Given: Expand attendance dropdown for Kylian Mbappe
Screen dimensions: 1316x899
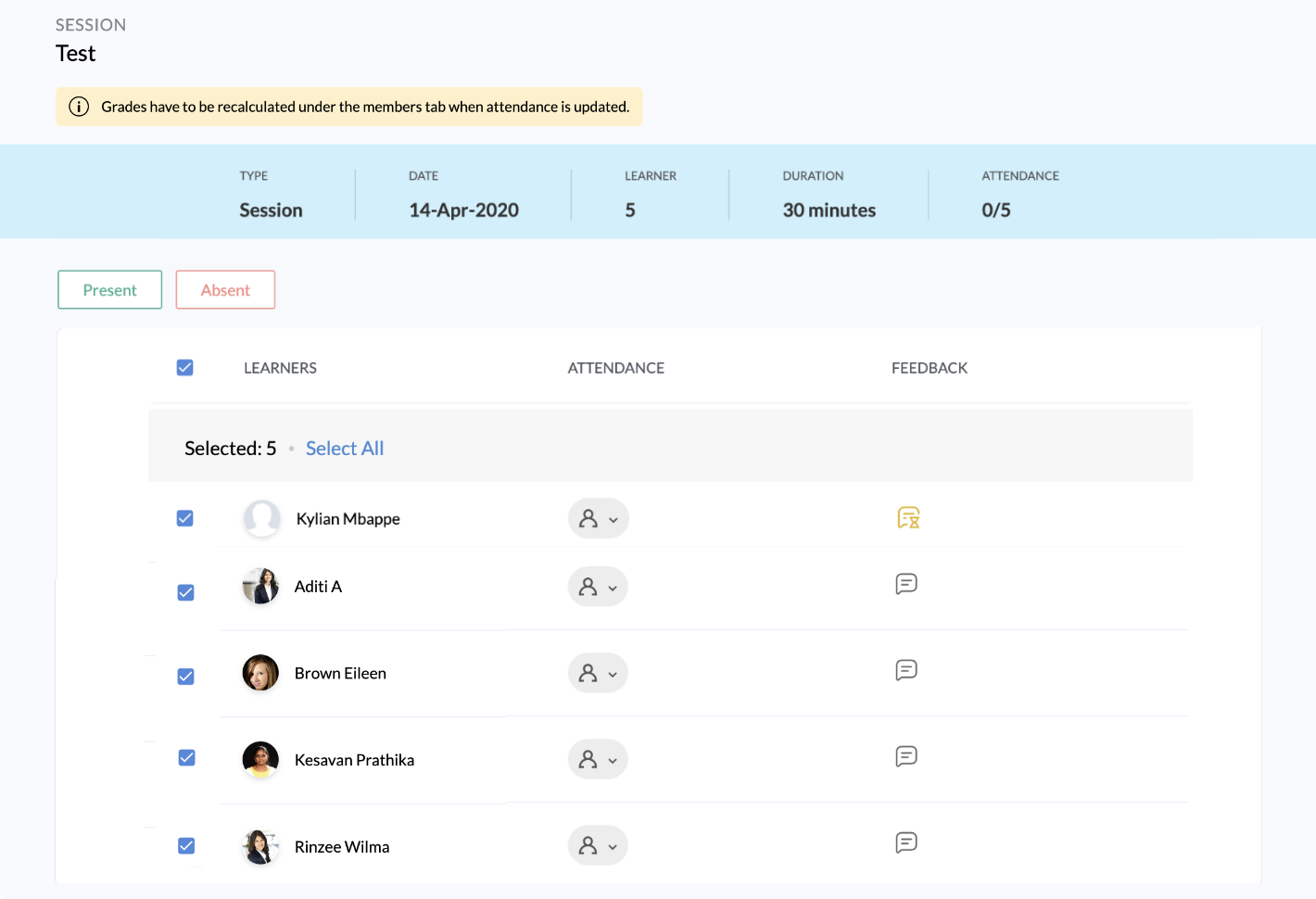Looking at the screenshot, I should [599, 519].
